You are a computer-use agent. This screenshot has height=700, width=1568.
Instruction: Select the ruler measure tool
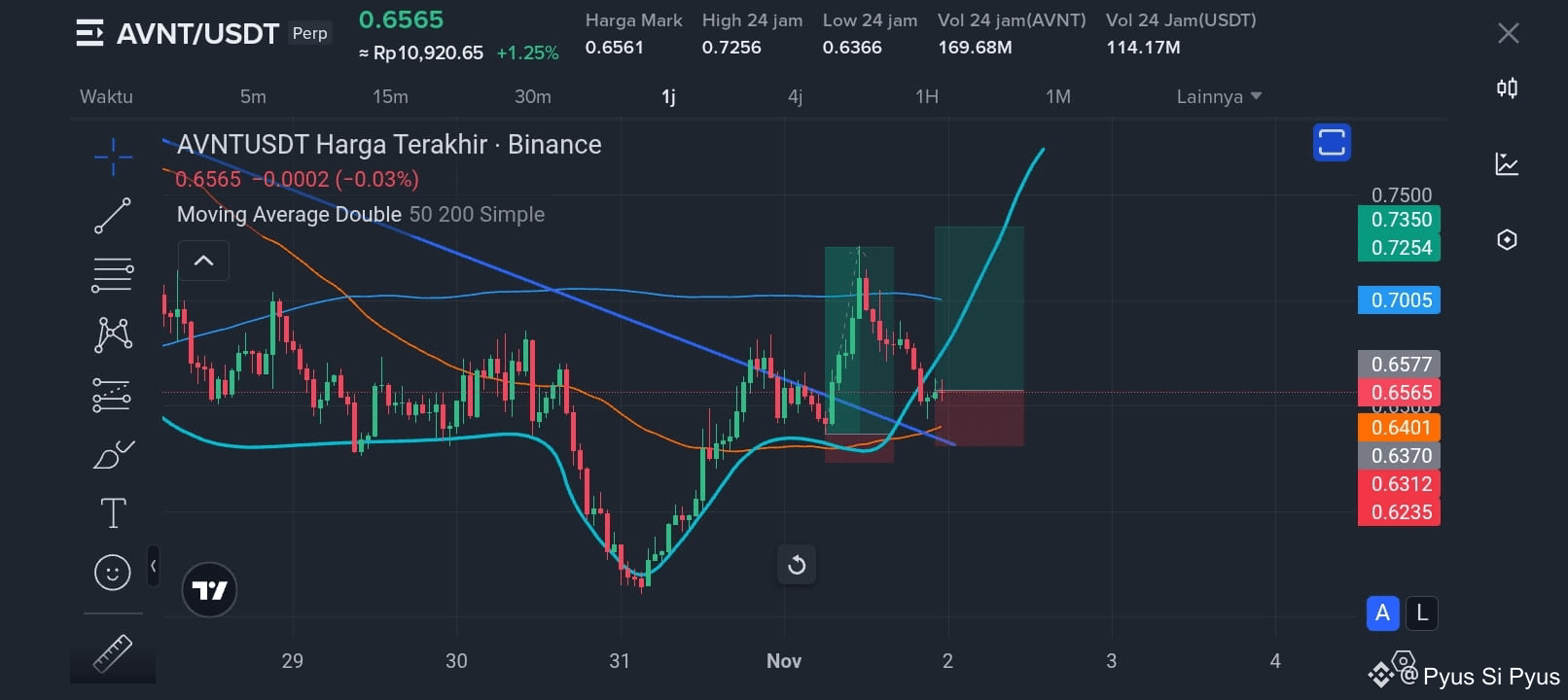pos(113,653)
